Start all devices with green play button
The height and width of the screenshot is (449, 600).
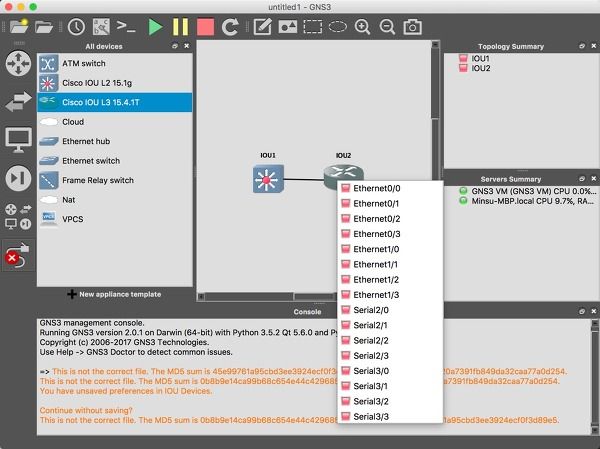(x=155, y=27)
